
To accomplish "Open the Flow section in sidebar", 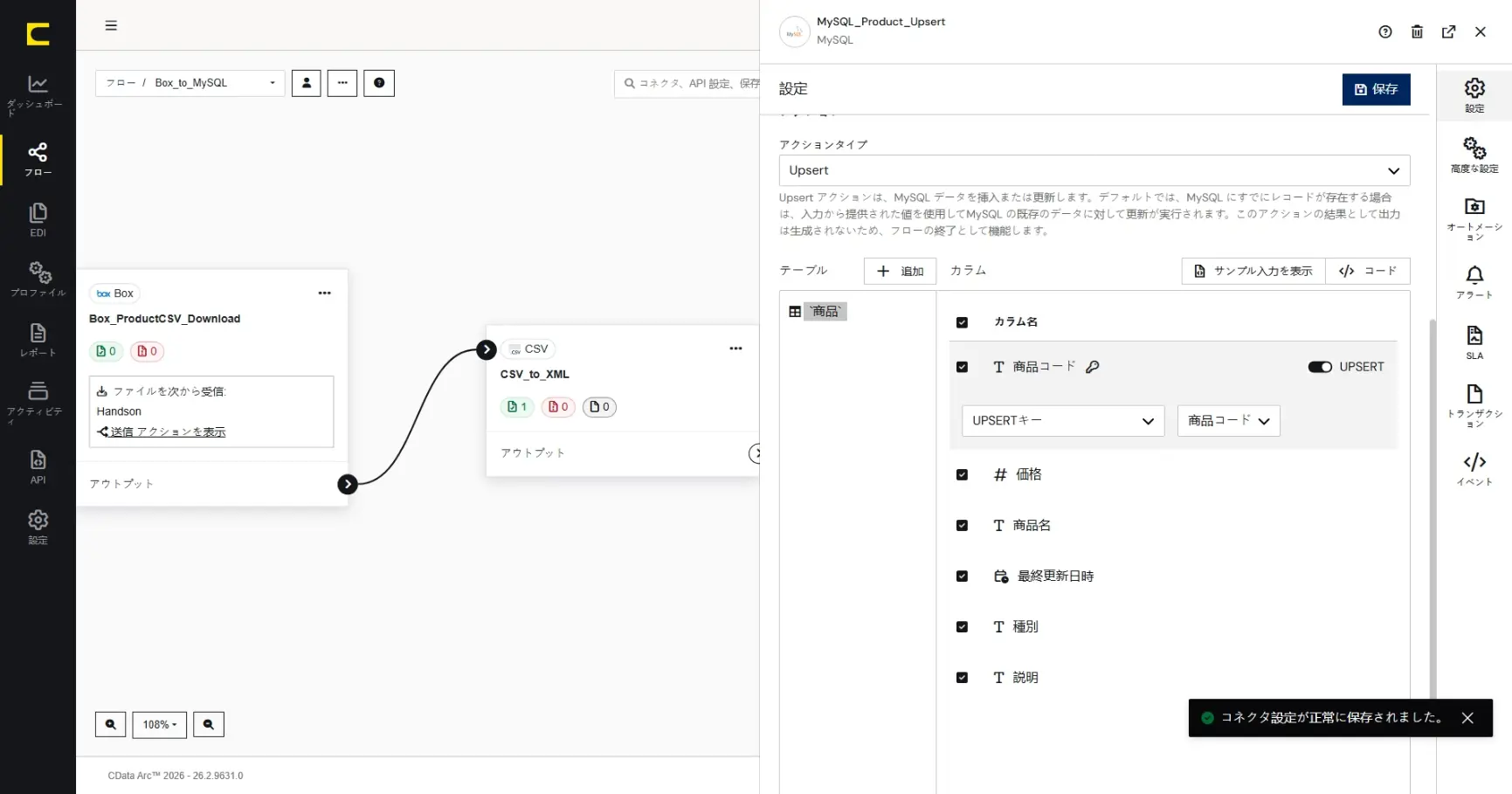I will click(38, 160).
